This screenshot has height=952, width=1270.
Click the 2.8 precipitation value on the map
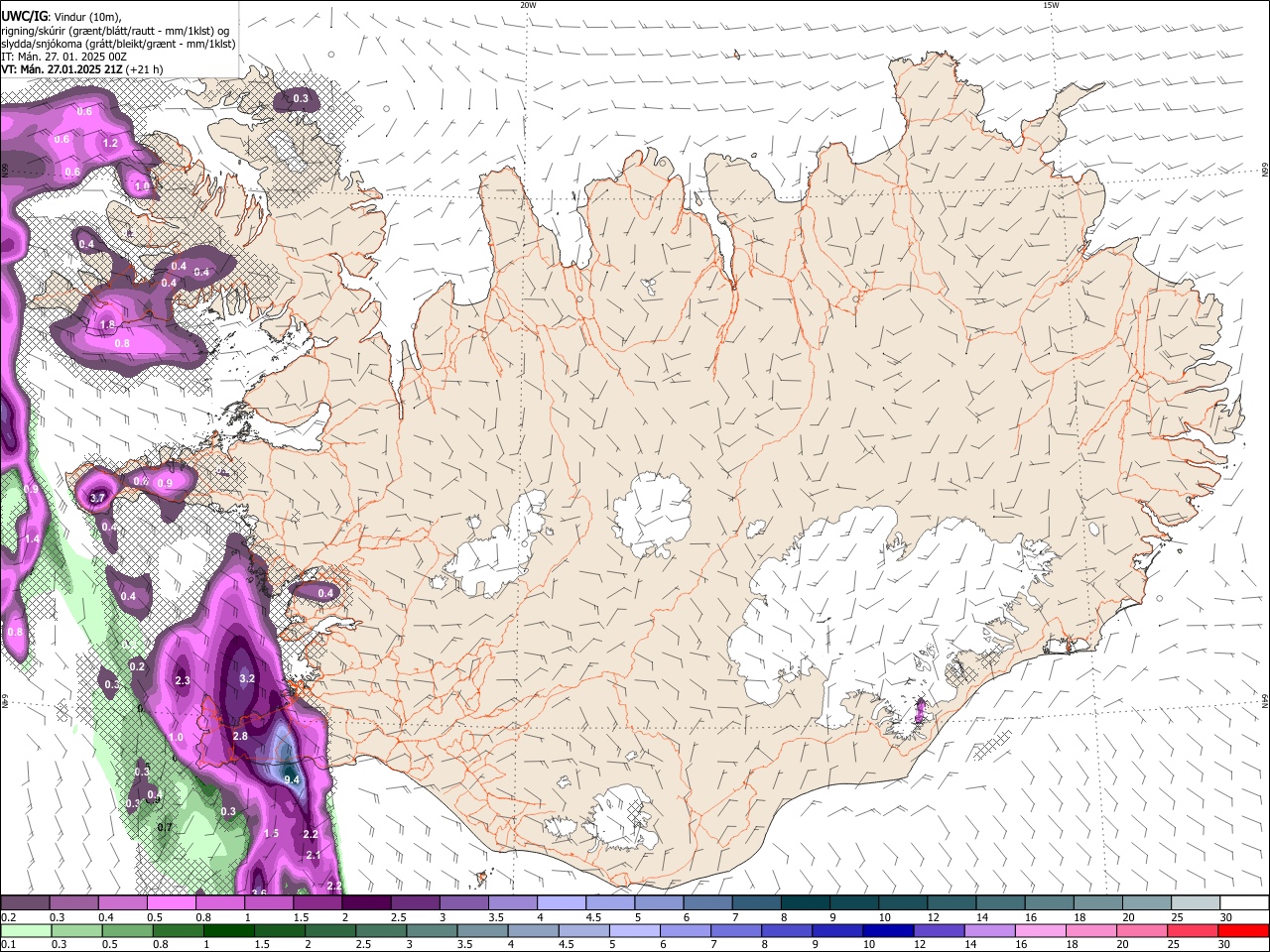pyautogui.click(x=240, y=737)
